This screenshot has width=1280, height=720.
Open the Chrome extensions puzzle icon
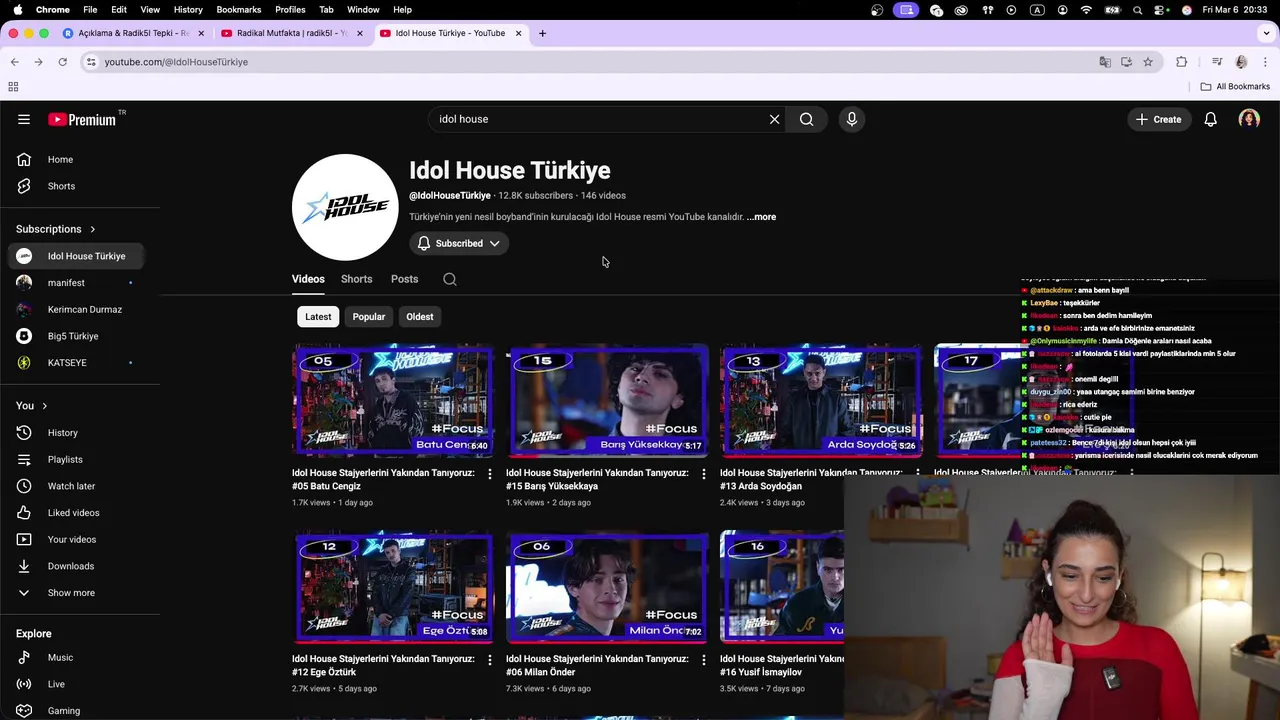click(1181, 62)
